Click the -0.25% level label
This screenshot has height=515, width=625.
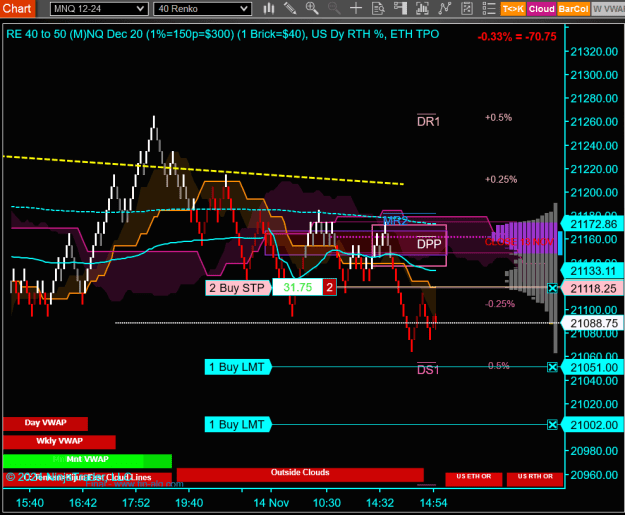500,304
